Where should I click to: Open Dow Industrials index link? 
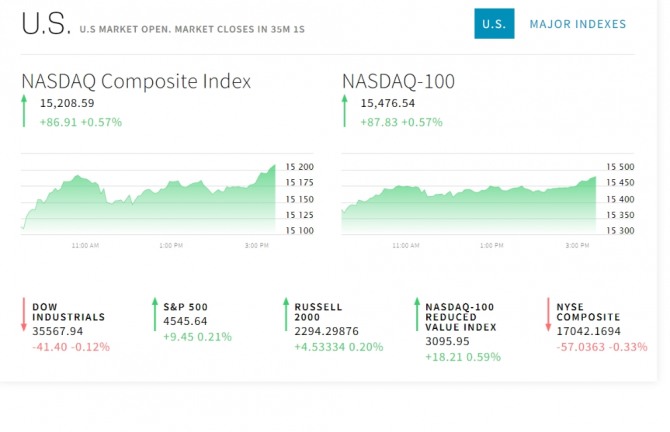click(68, 312)
